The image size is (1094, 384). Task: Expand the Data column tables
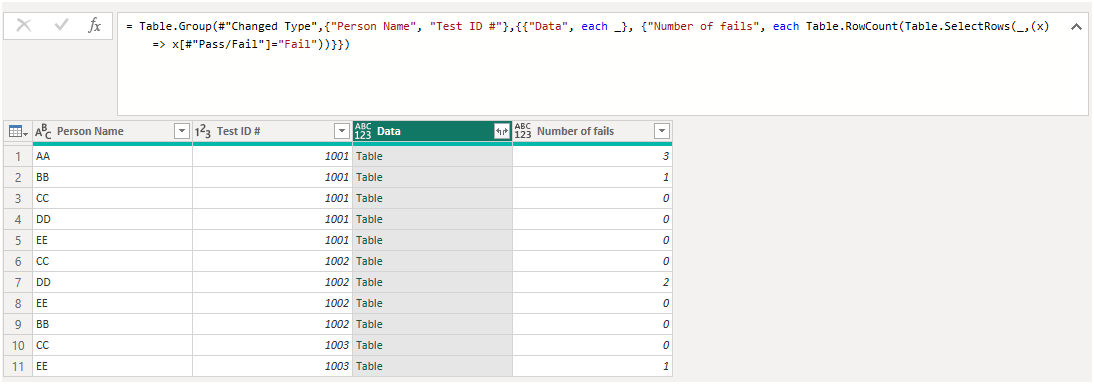[502, 131]
